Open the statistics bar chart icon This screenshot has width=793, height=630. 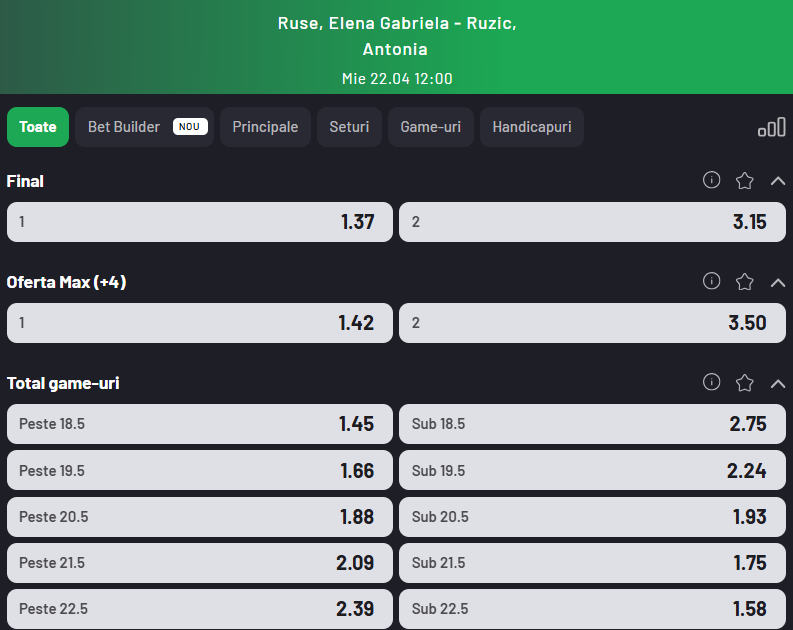pyautogui.click(x=771, y=128)
